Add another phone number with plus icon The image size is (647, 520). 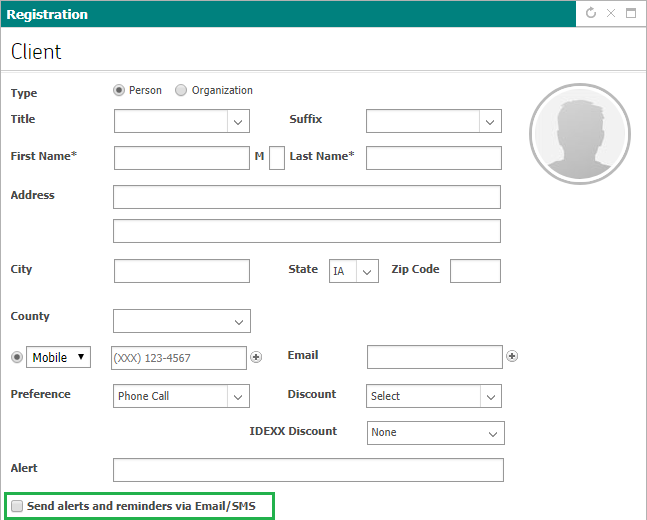coord(256,357)
